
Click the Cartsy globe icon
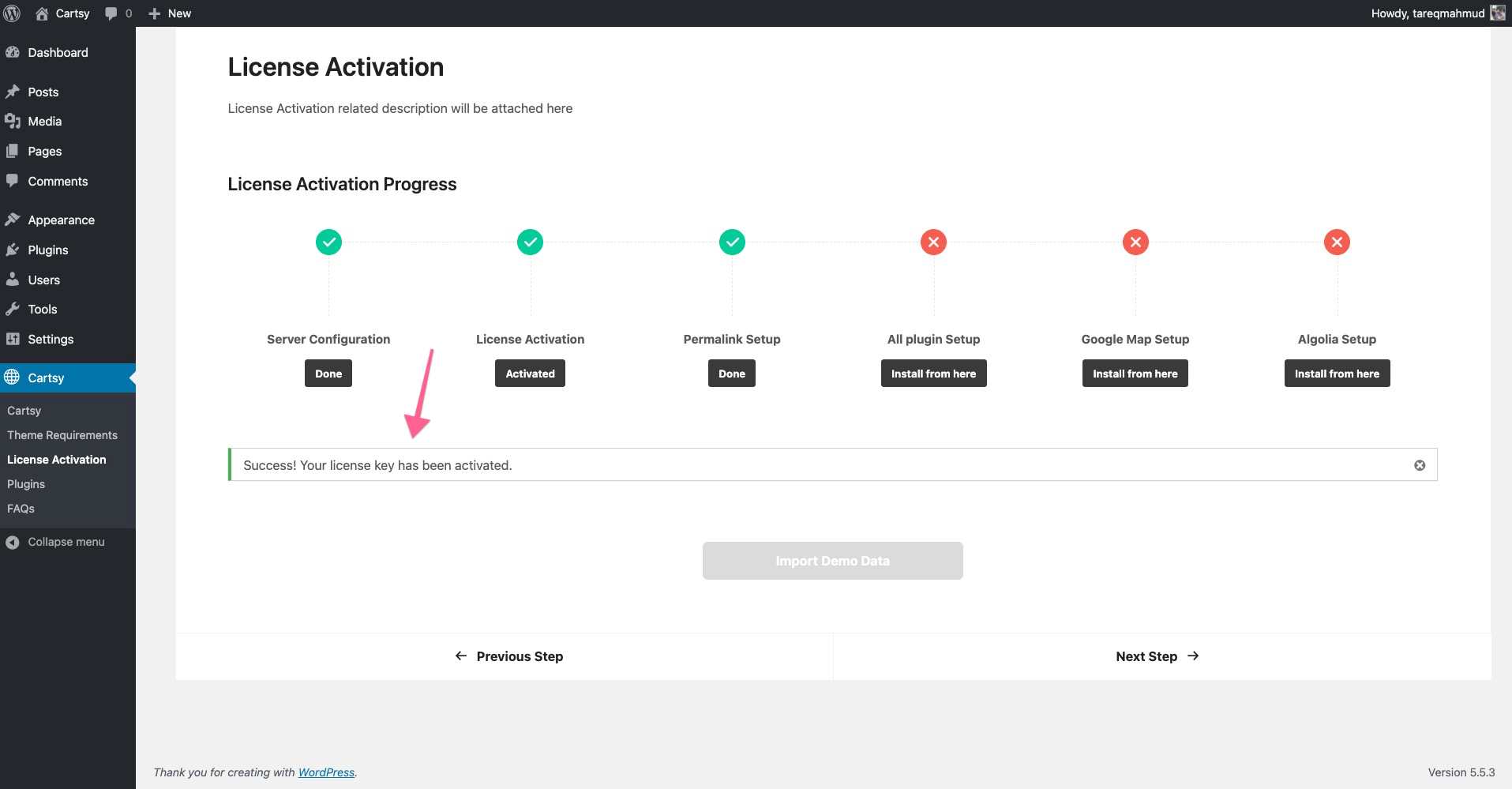[12, 378]
